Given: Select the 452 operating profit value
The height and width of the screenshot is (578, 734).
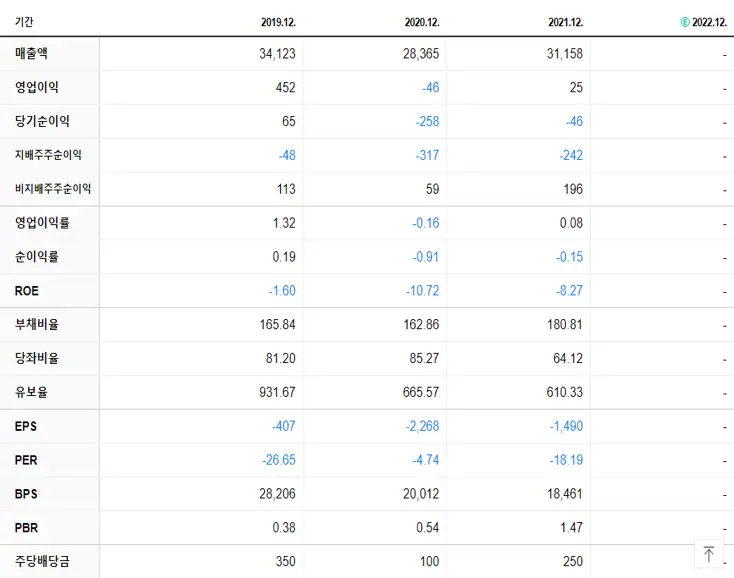Looking at the screenshot, I should click(286, 88).
